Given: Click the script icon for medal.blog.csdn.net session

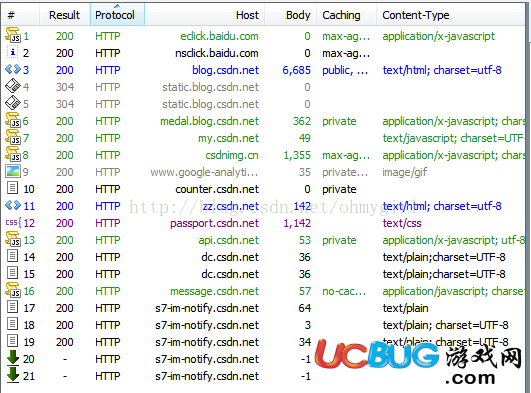Looking at the screenshot, I should (x=13, y=120).
